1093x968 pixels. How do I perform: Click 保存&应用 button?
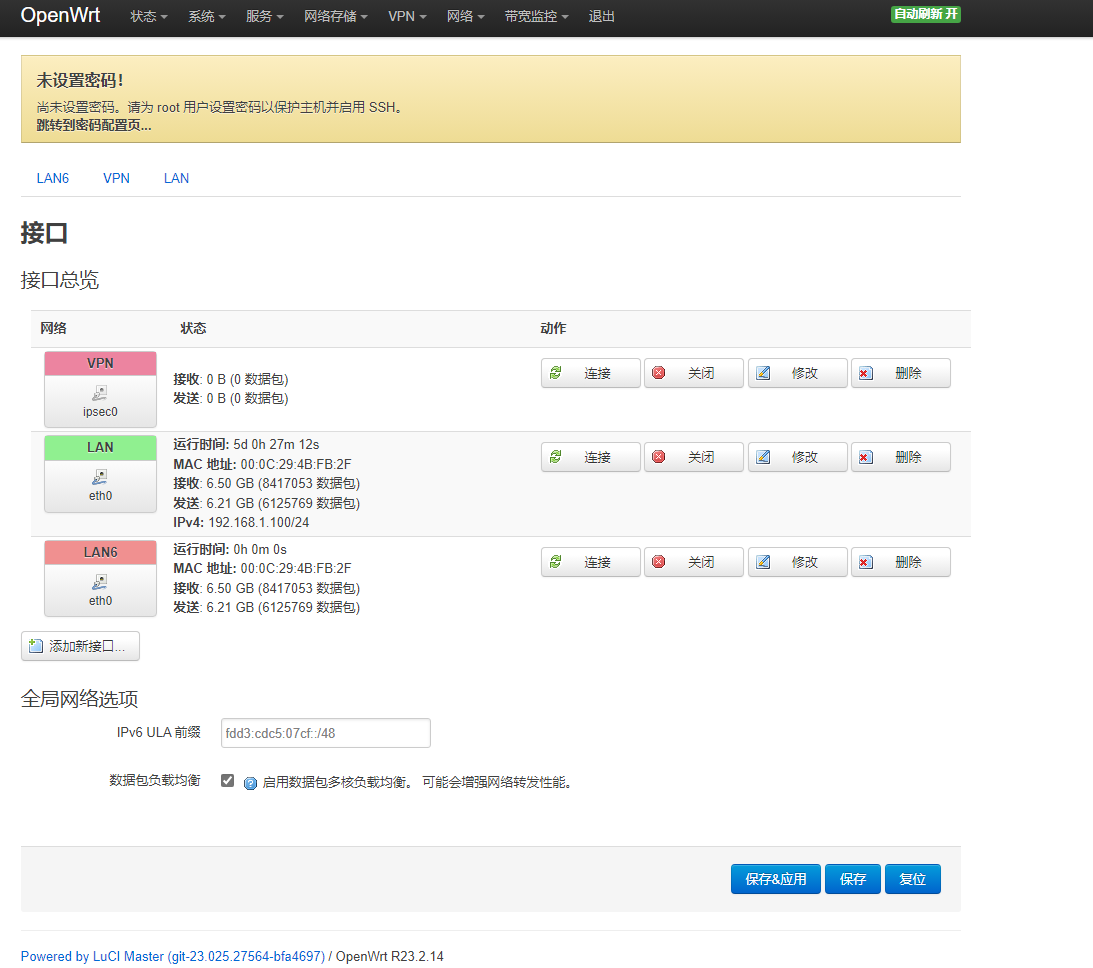pyautogui.click(x=776, y=879)
